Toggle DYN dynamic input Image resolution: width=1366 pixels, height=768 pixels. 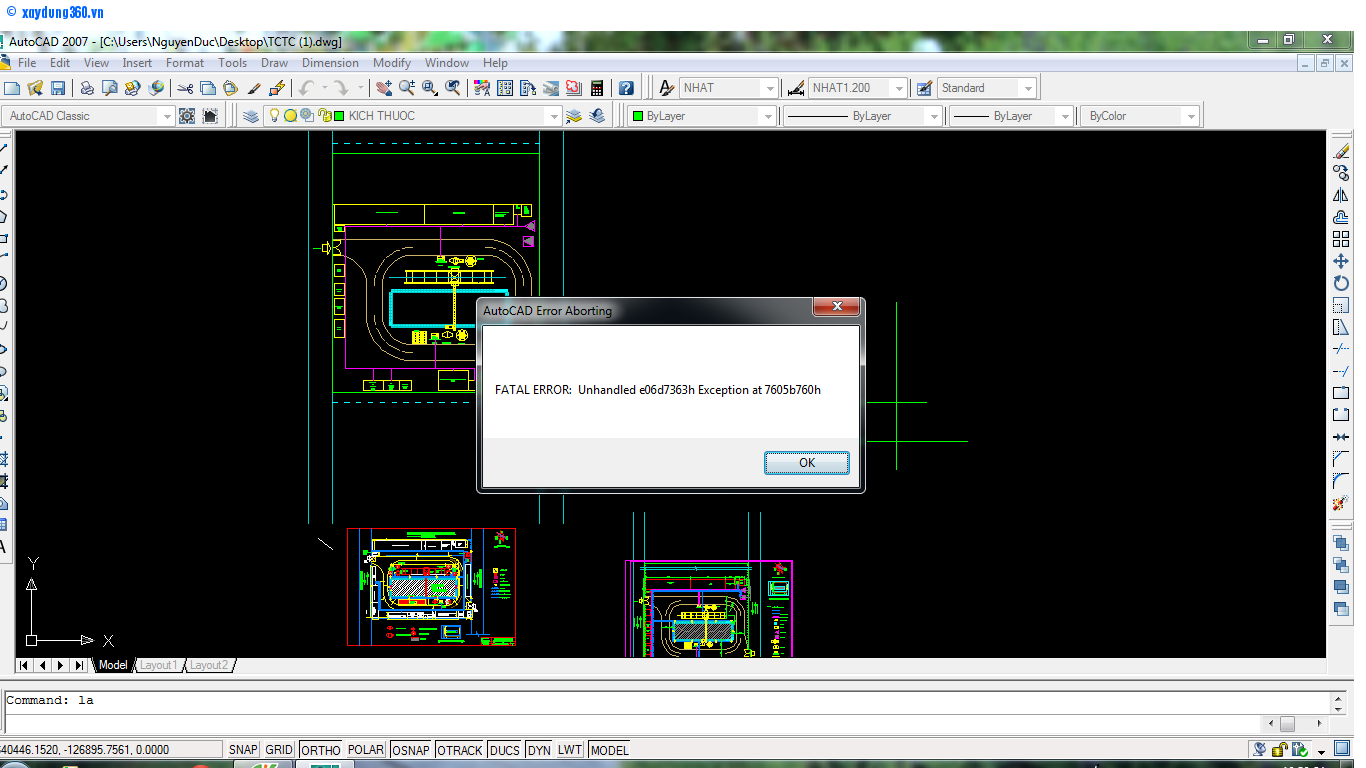pyautogui.click(x=539, y=750)
